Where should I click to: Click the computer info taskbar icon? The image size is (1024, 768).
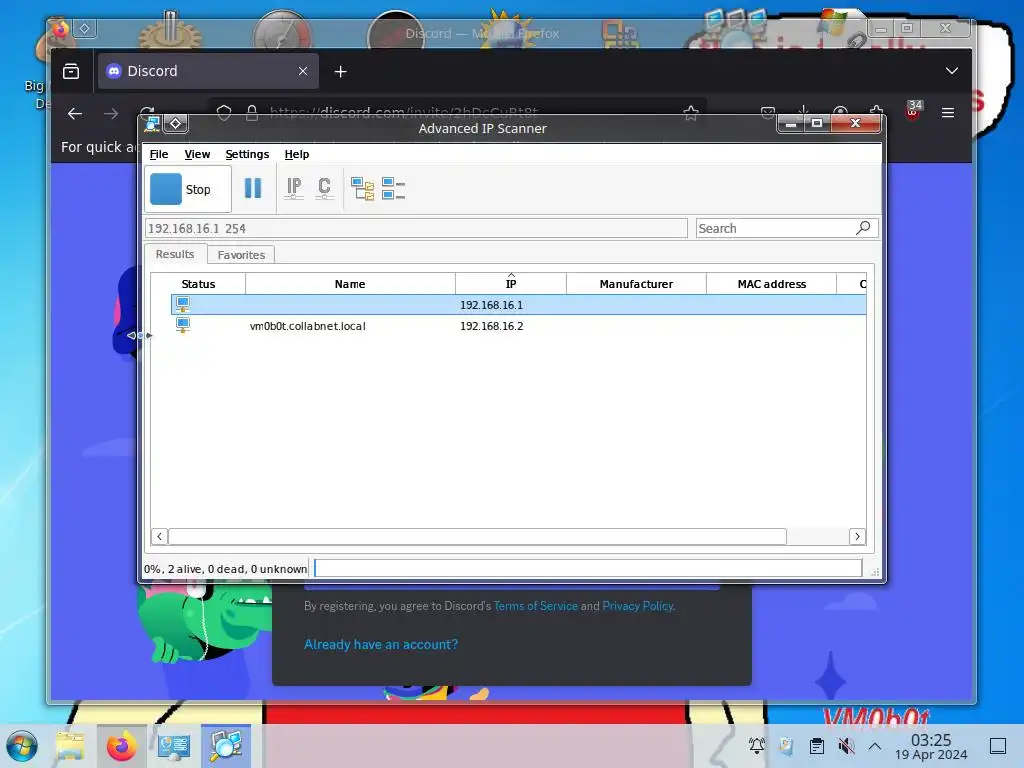(x=174, y=746)
